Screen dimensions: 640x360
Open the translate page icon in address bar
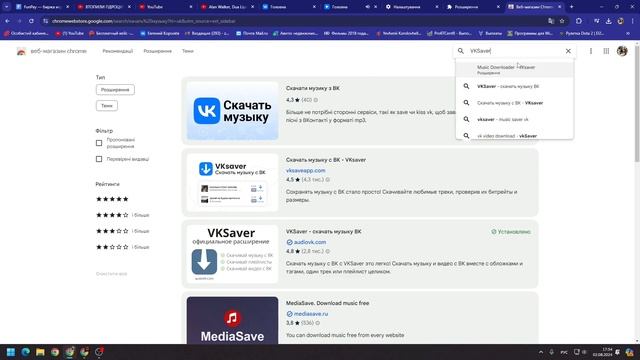pyautogui.click(x=551, y=21)
